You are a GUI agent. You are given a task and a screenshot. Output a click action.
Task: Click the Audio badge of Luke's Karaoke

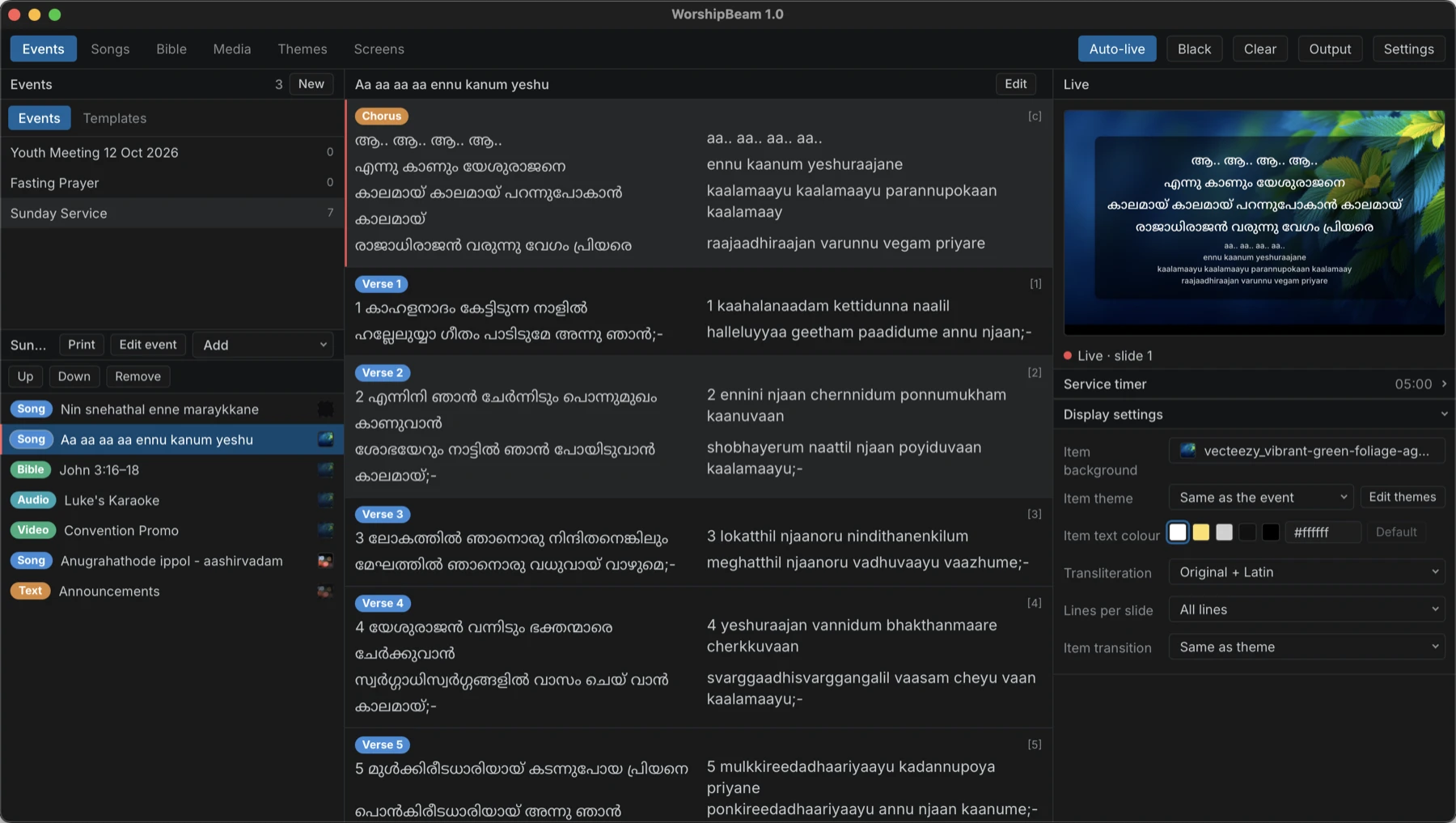[x=33, y=500]
